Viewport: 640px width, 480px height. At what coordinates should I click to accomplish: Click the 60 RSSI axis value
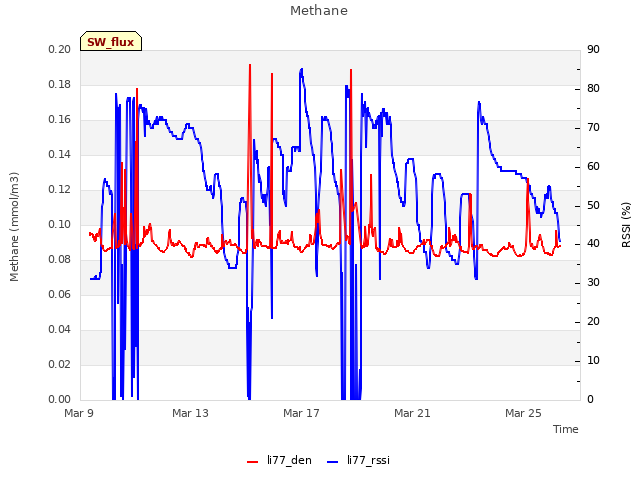click(593, 167)
